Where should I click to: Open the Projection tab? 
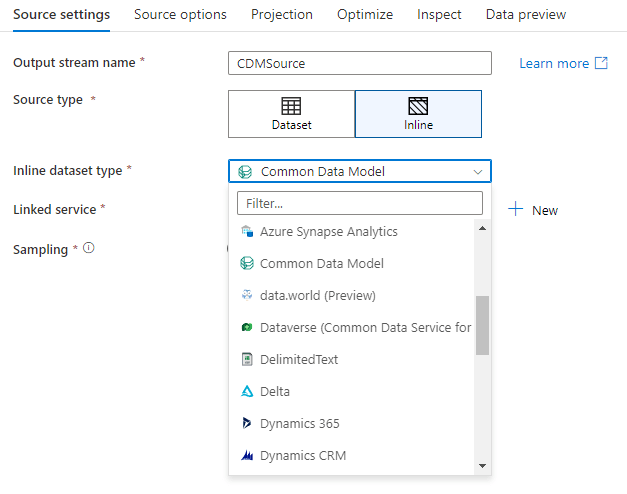282,15
